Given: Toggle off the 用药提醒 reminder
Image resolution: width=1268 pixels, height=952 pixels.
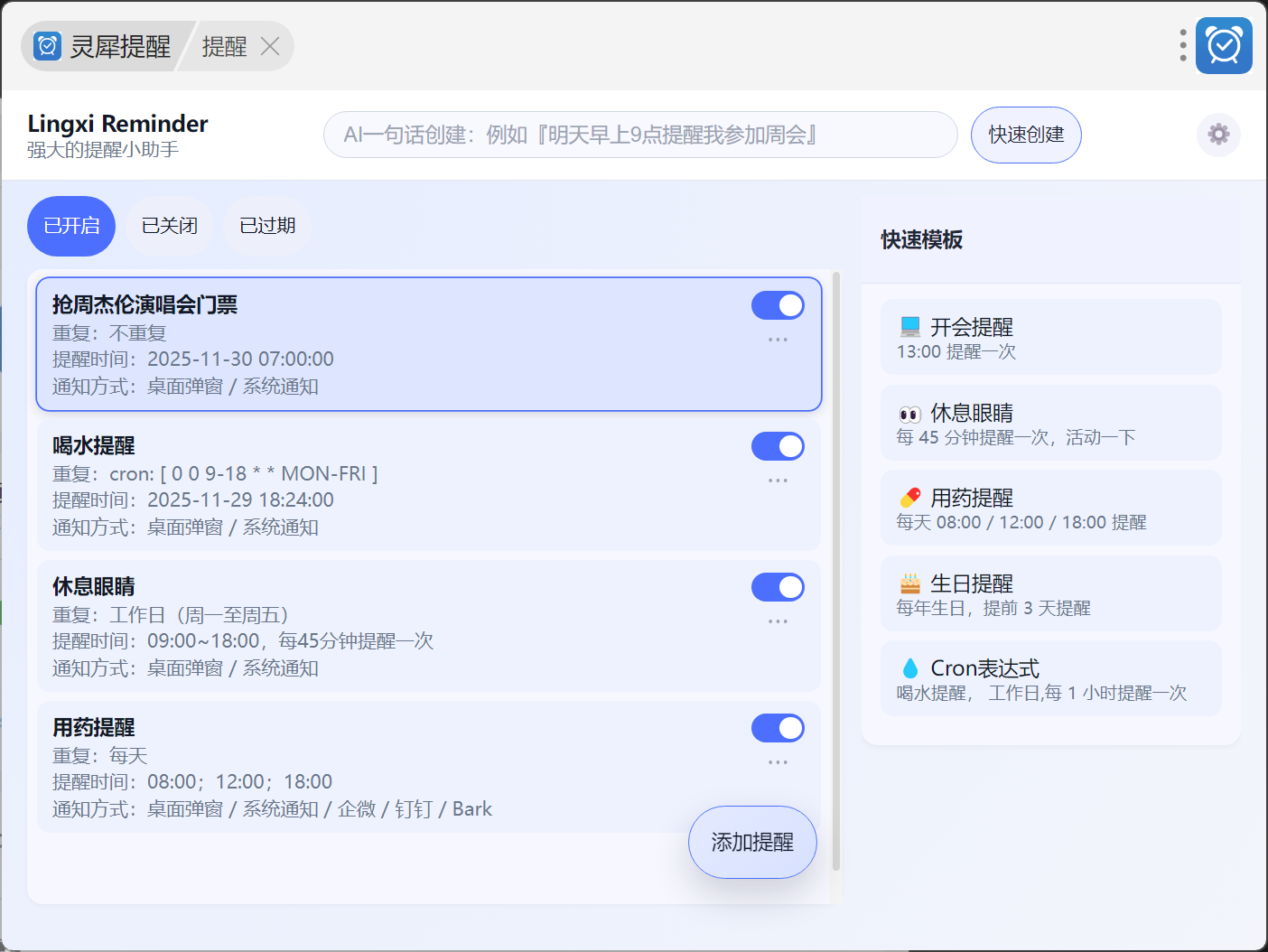Looking at the screenshot, I should tap(778, 728).
